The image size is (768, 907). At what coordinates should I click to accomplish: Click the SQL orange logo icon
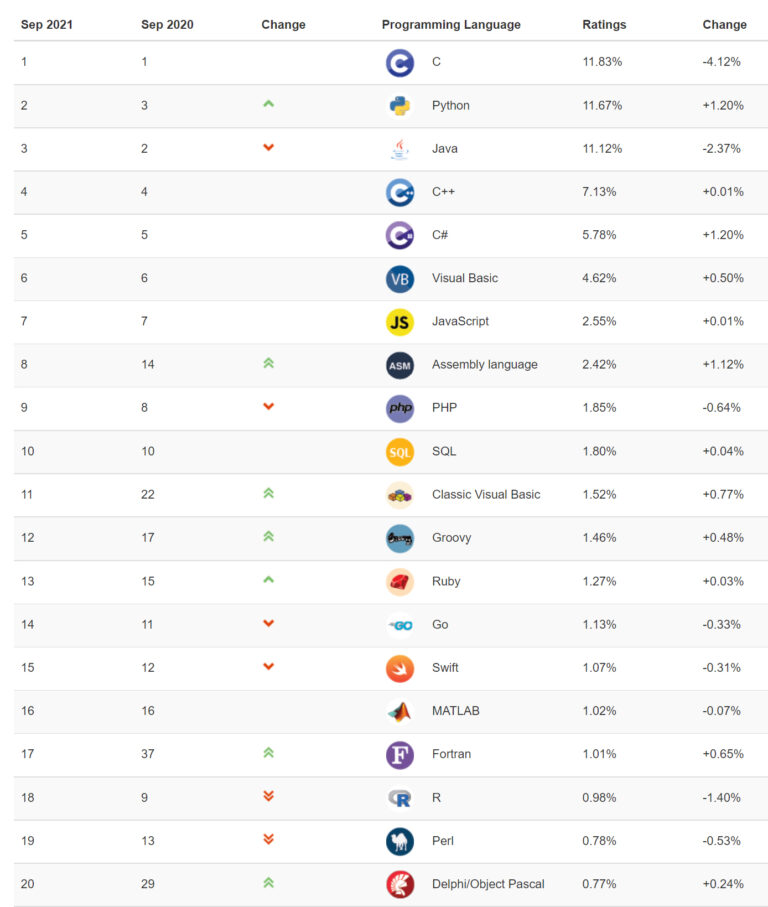[400, 452]
